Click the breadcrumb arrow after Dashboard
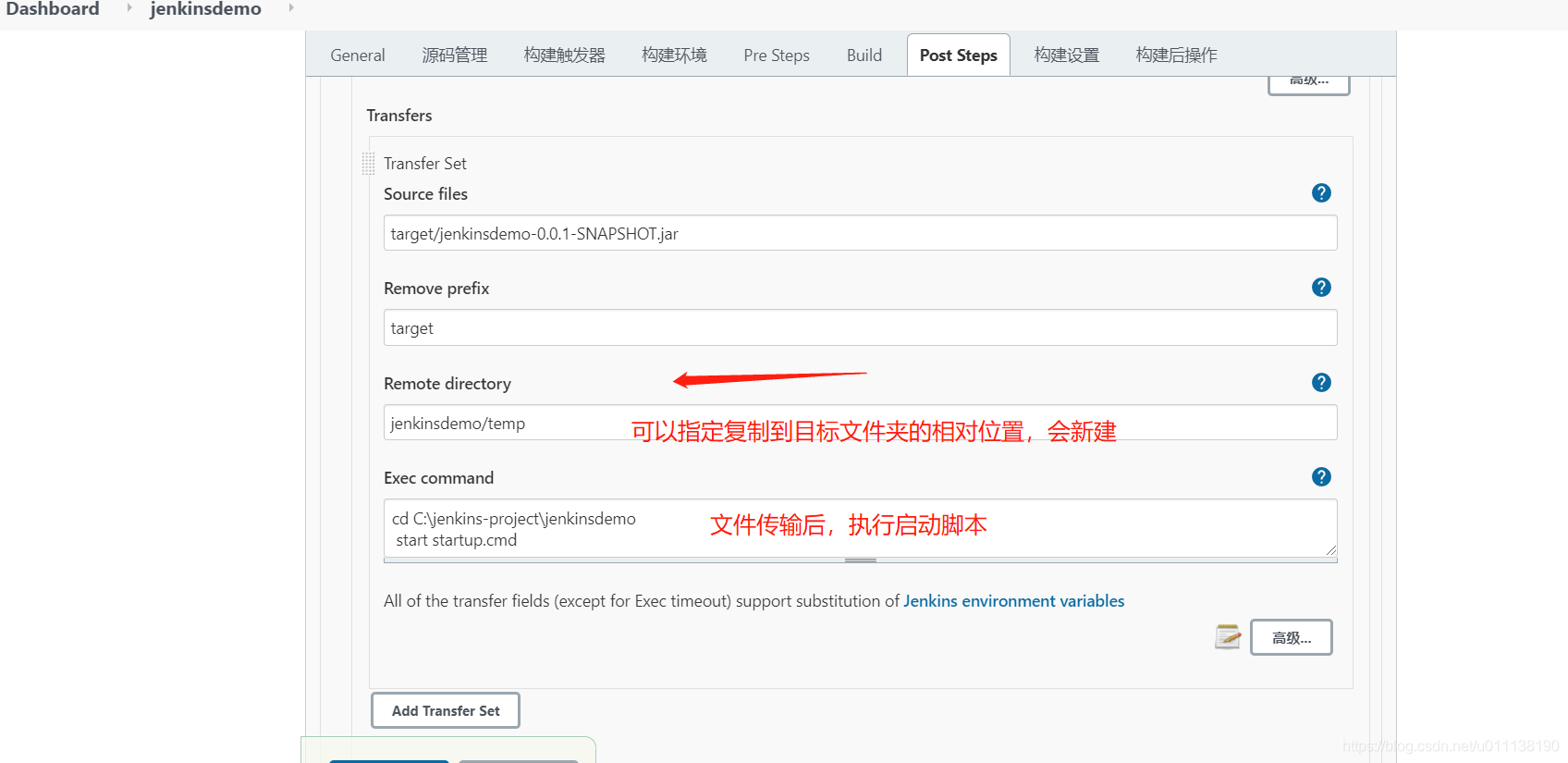The height and width of the screenshot is (763, 1568). click(x=129, y=7)
